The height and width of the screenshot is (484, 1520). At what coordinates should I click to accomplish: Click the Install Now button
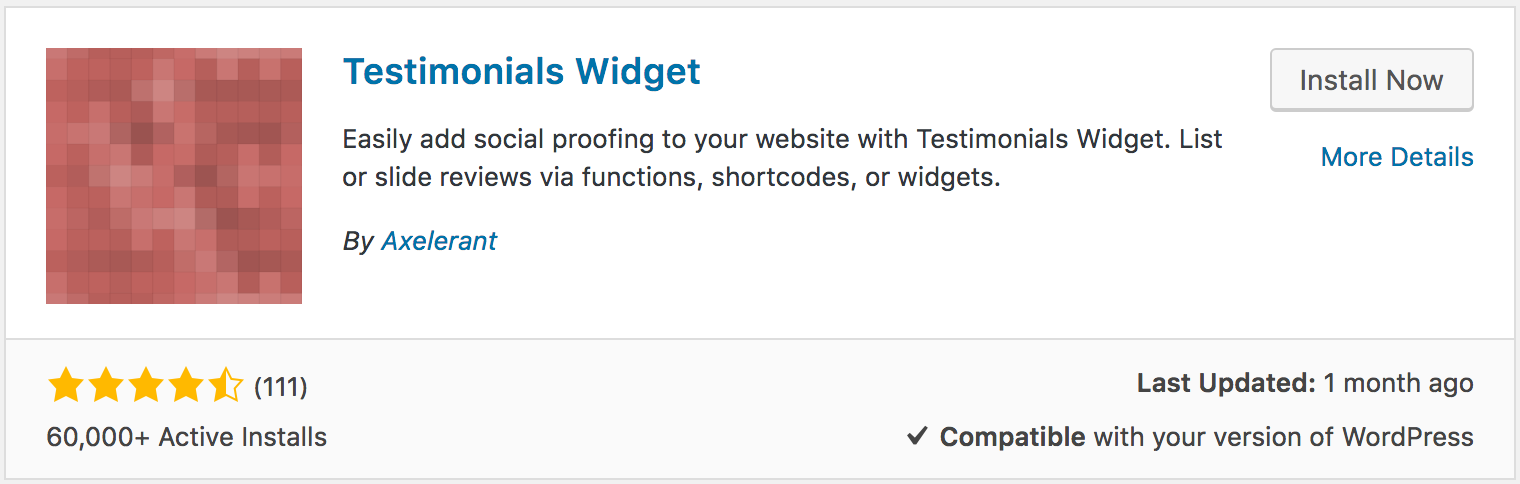[1371, 80]
